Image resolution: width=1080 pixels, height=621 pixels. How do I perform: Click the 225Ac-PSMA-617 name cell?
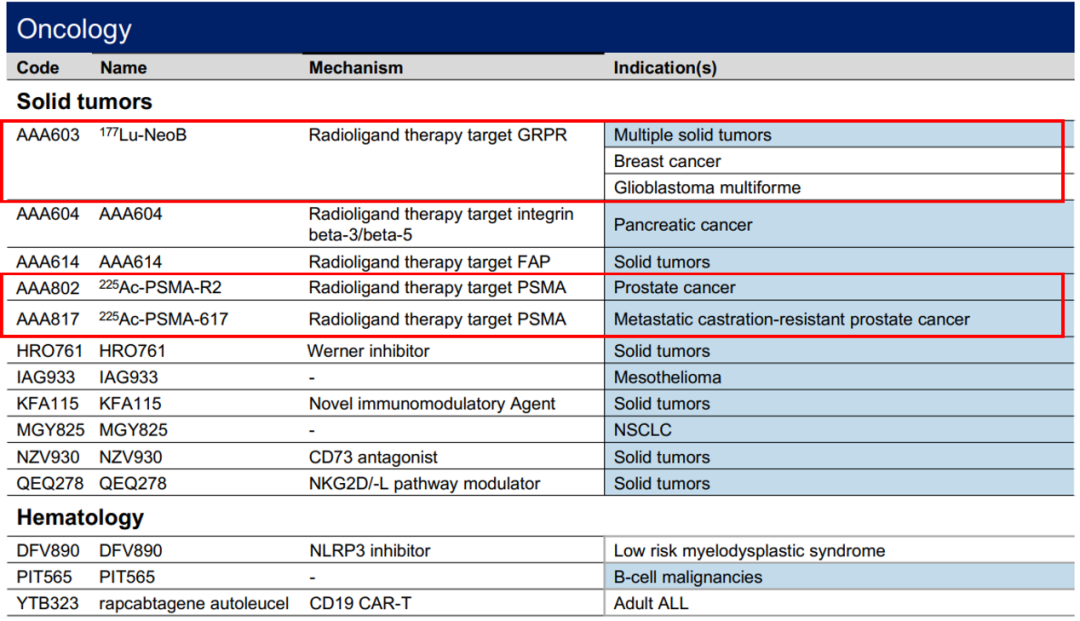pos(163,320)
